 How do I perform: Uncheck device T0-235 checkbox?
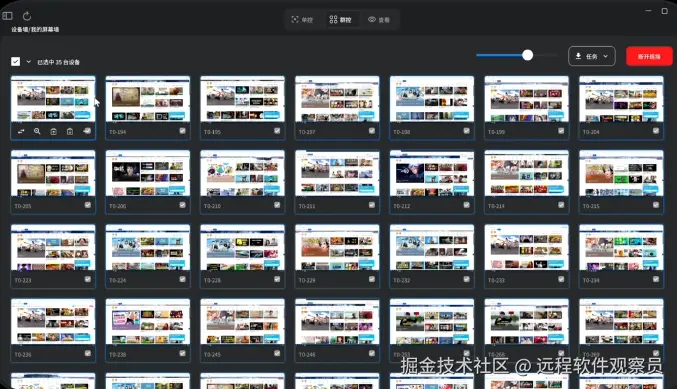pos(88,354)
